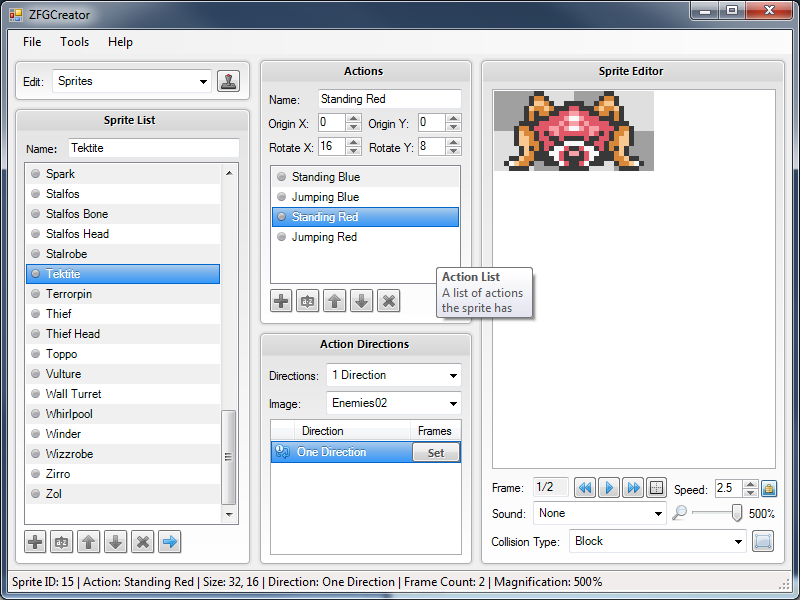Rename sprite using Sprite List rename icon

[62, 542]
